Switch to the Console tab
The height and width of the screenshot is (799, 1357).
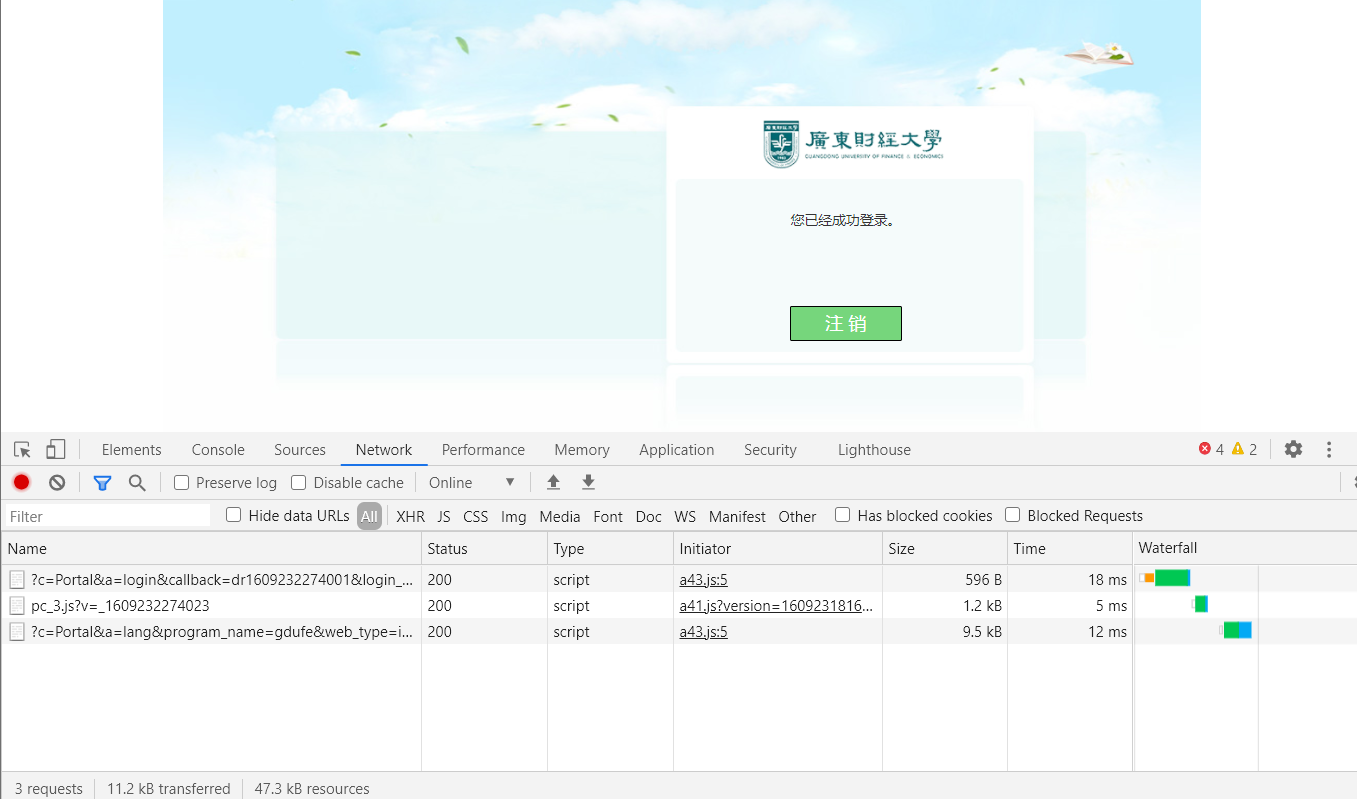click(218, 450)
